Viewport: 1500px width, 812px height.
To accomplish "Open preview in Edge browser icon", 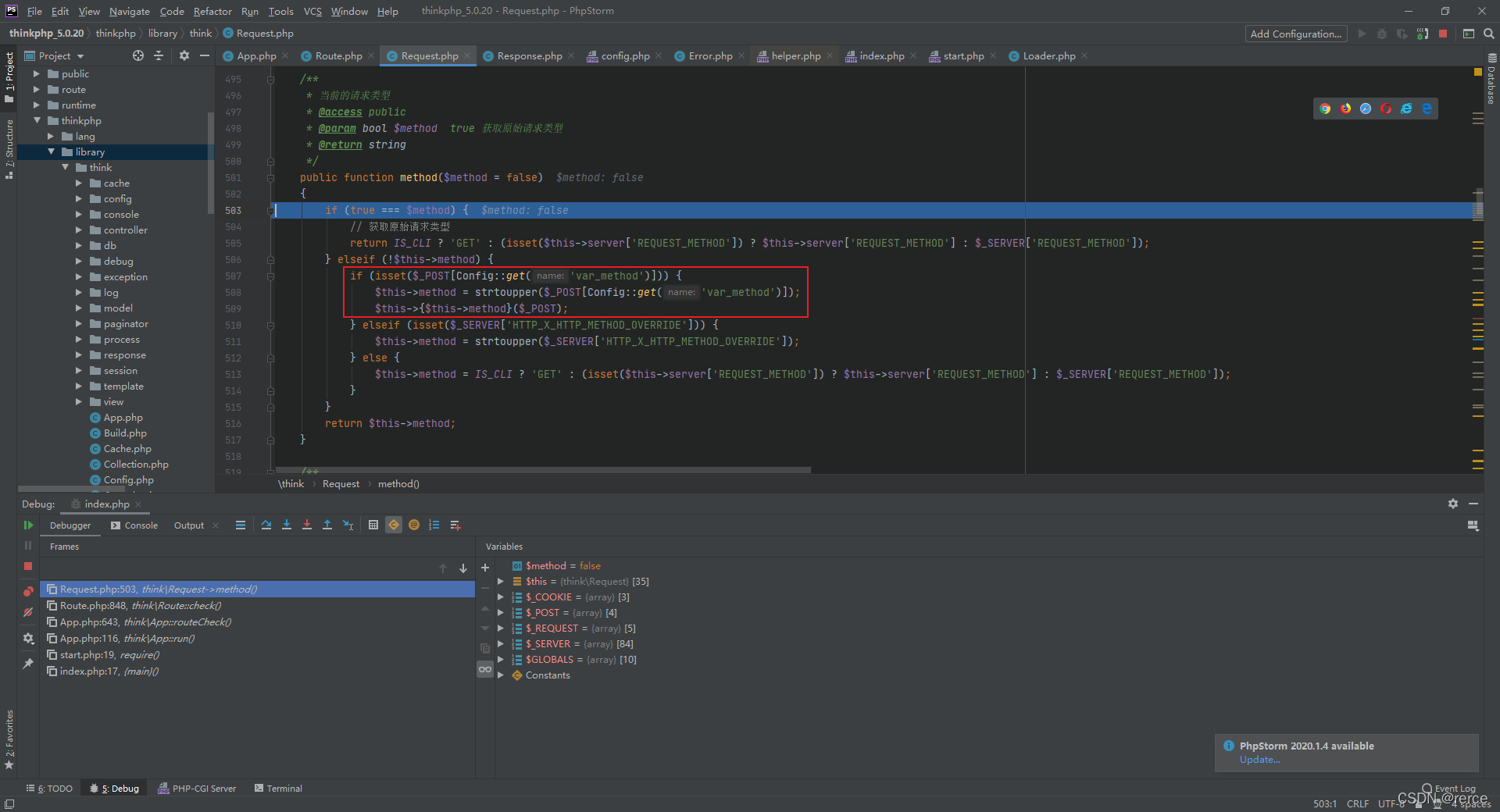I will coord(1427,109).
